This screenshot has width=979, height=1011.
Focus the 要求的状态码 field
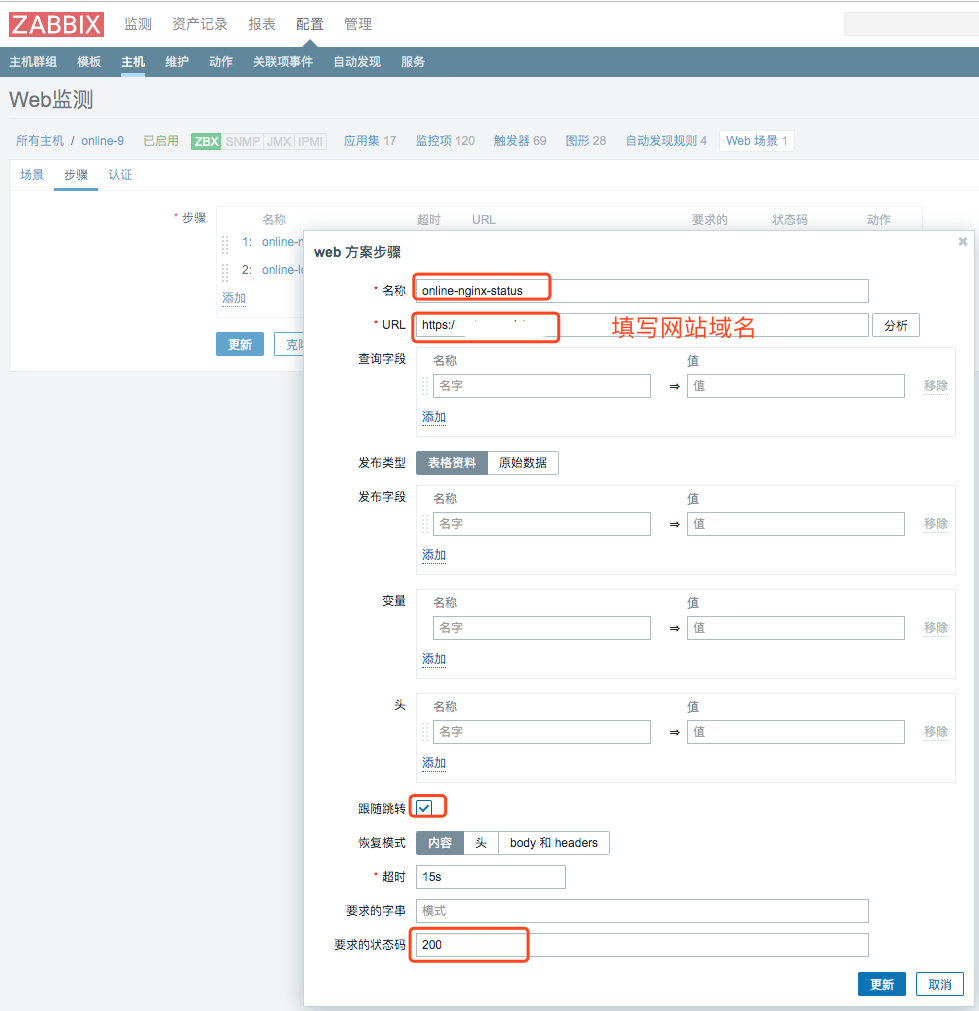pos(642,945)
